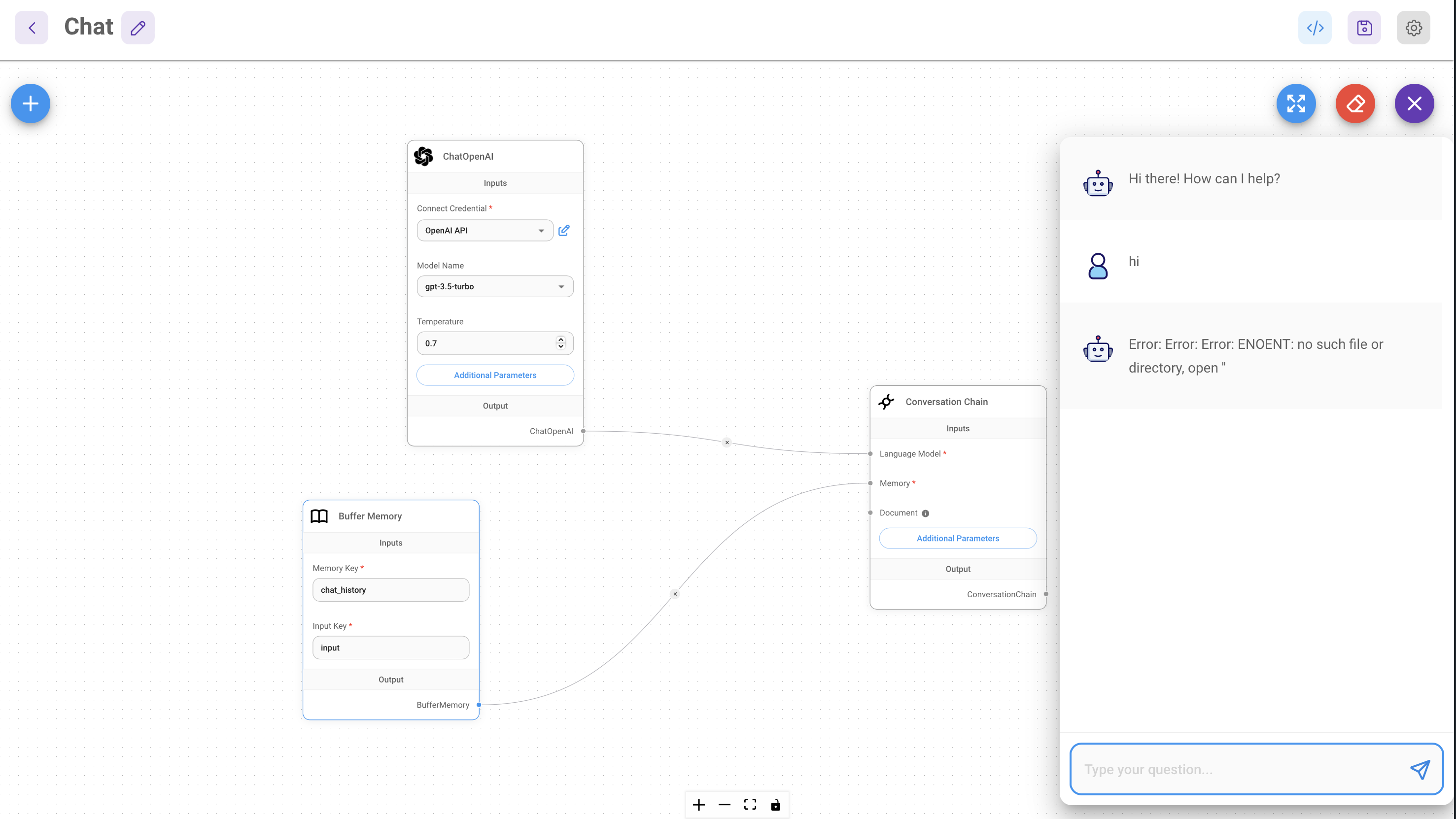Rename the Chat flow with the pencil

coord(138,27)
